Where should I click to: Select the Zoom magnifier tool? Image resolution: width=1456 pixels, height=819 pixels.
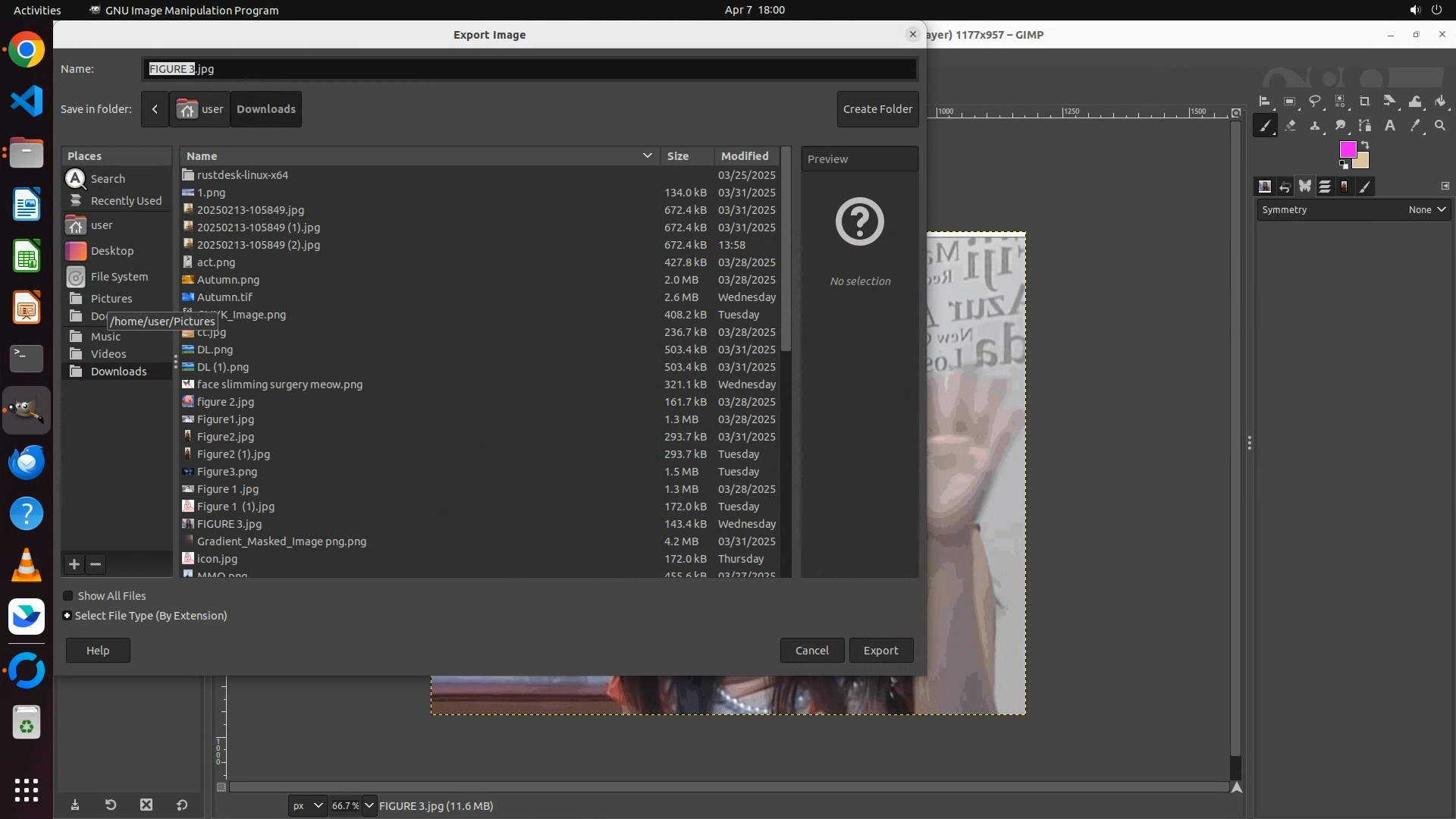pos(1440,126)
